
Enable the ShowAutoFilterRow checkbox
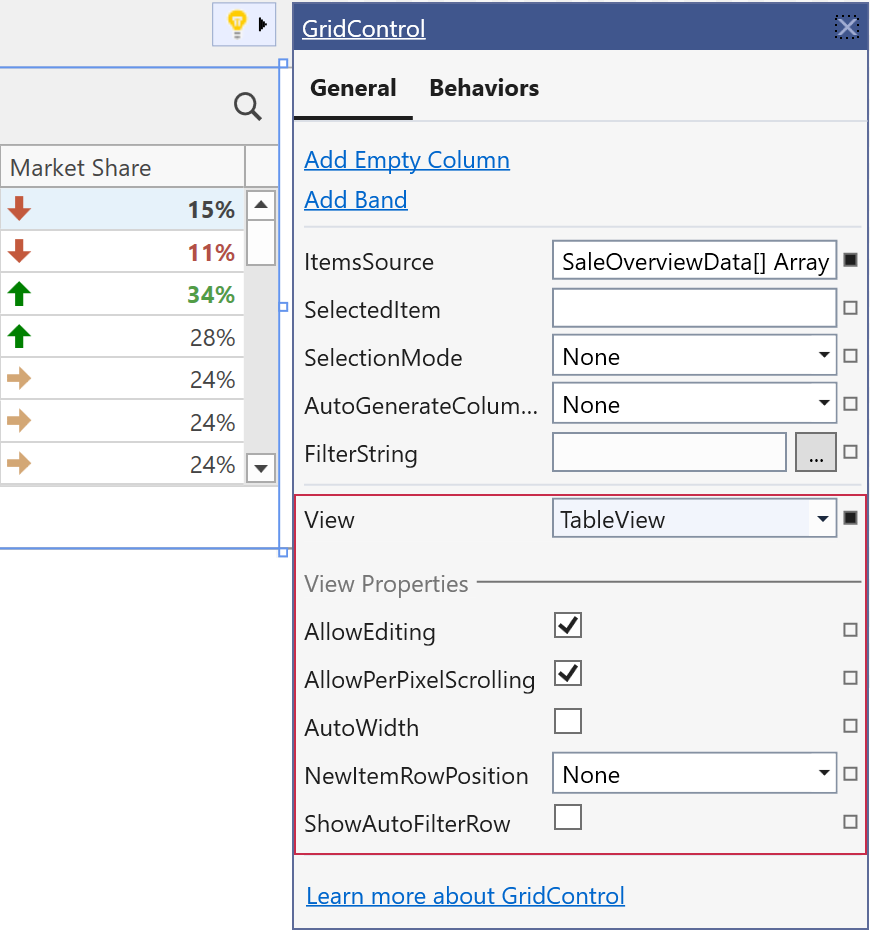click(568, 818)
